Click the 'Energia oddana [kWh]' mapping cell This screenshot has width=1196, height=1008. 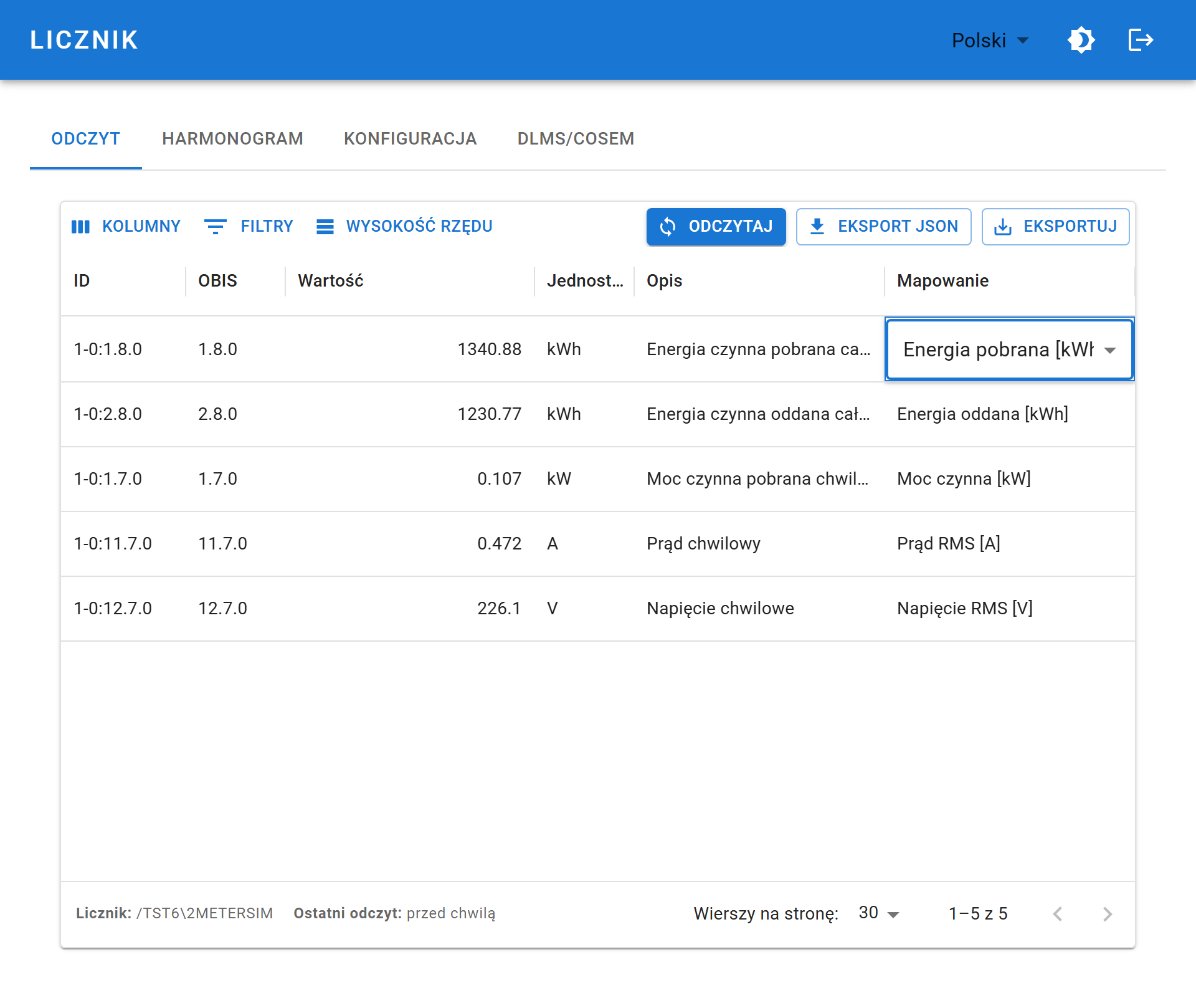(1010, 414)
